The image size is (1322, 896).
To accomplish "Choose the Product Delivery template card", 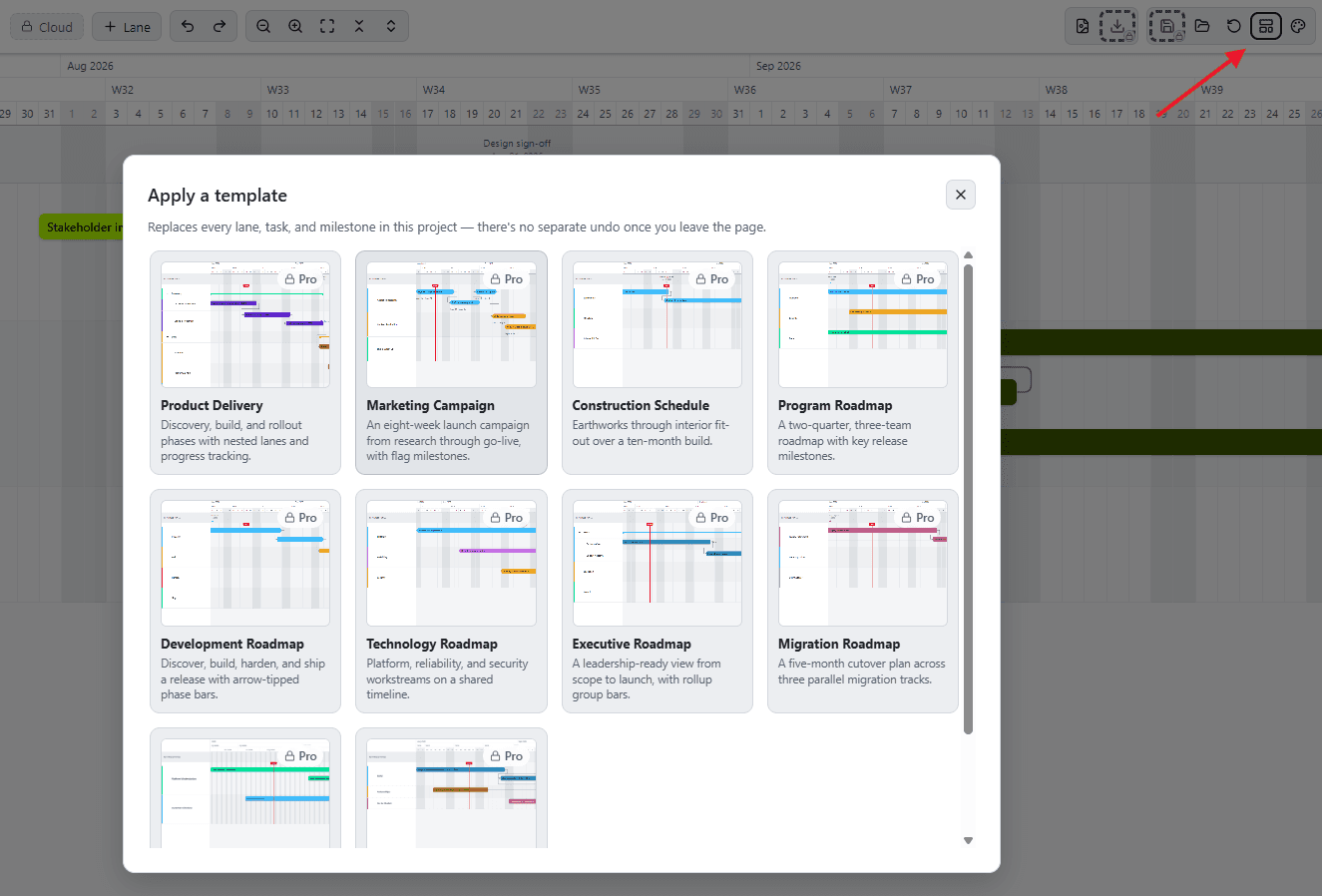I will pos(245,362).
